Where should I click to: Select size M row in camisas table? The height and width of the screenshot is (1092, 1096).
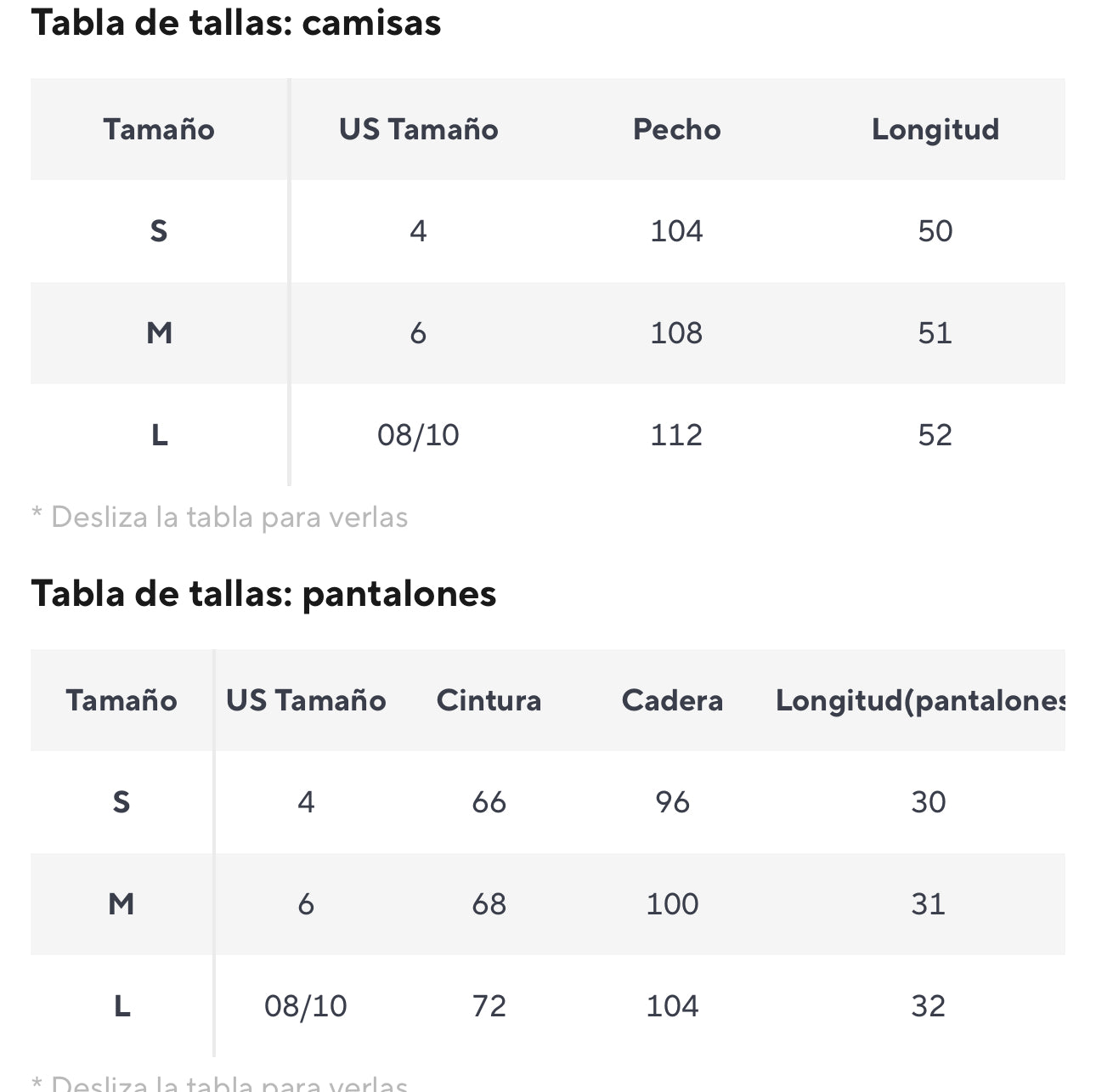(159, 333)
